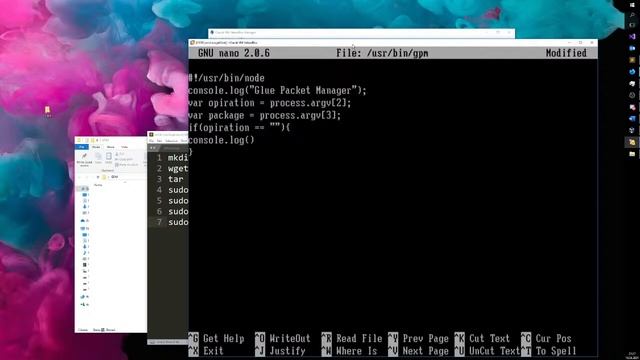Open File menu in Sublime Text window
Image resolution: width=640 pixels, height=360 pixels.
coord(151,141)
